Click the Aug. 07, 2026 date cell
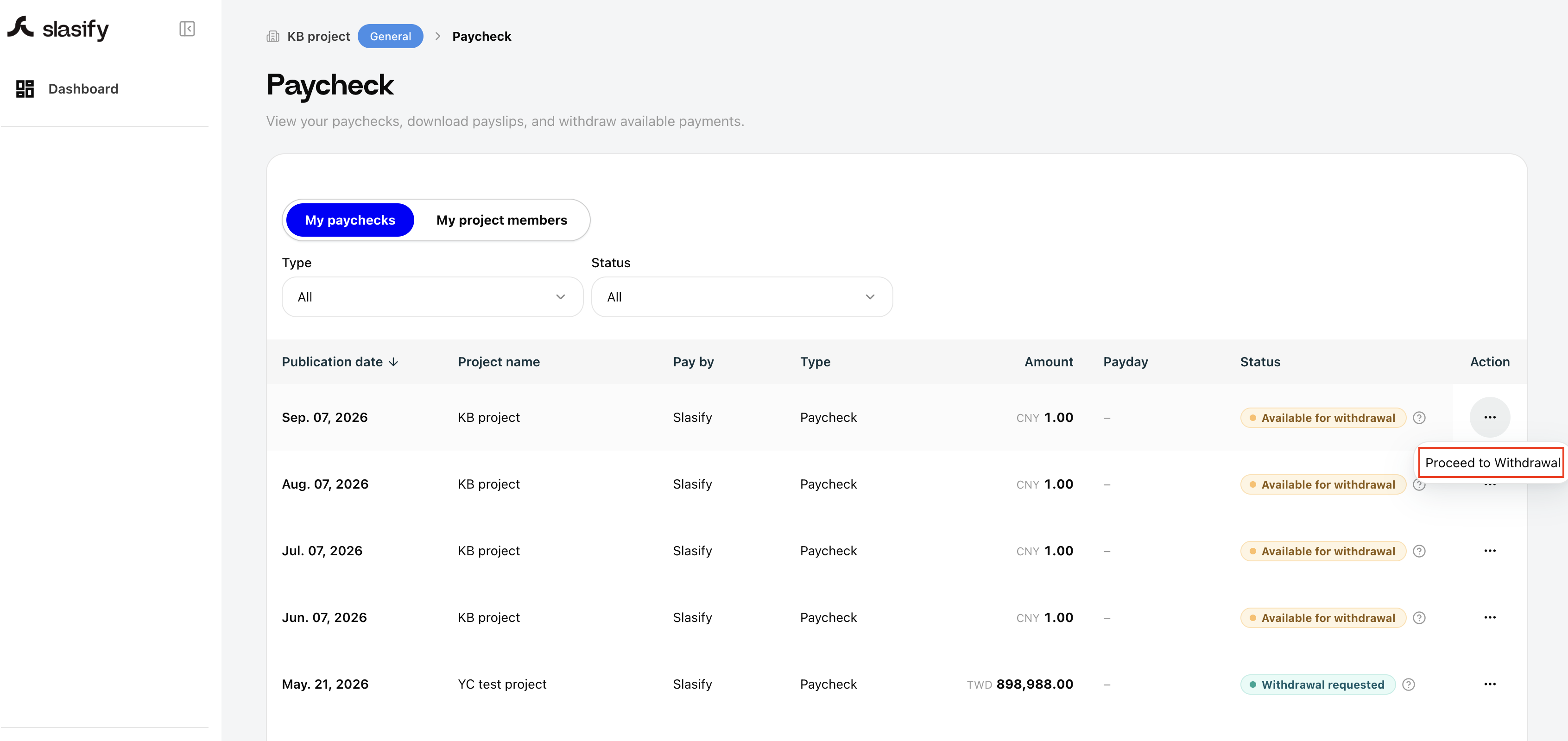Image resolution: width=1568 pixels, height=741 pixels. (325, 484)
